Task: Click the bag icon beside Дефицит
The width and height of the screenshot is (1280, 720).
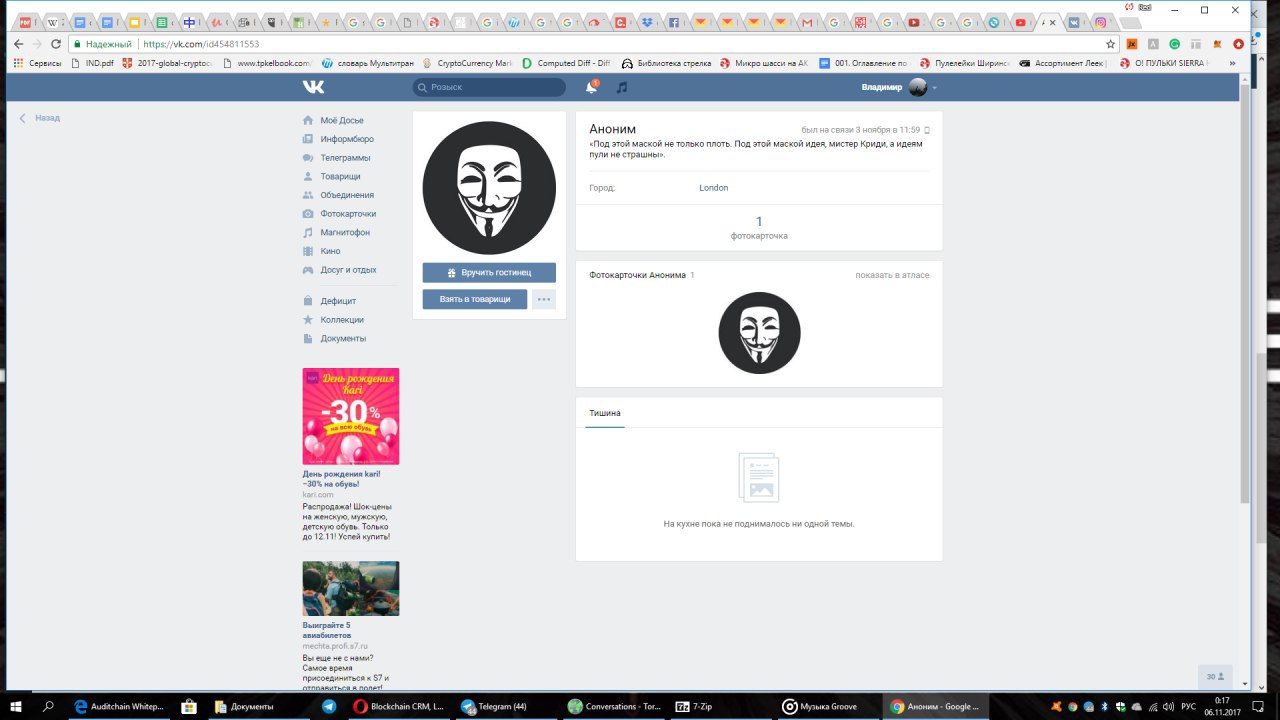Action: point(309,301)
